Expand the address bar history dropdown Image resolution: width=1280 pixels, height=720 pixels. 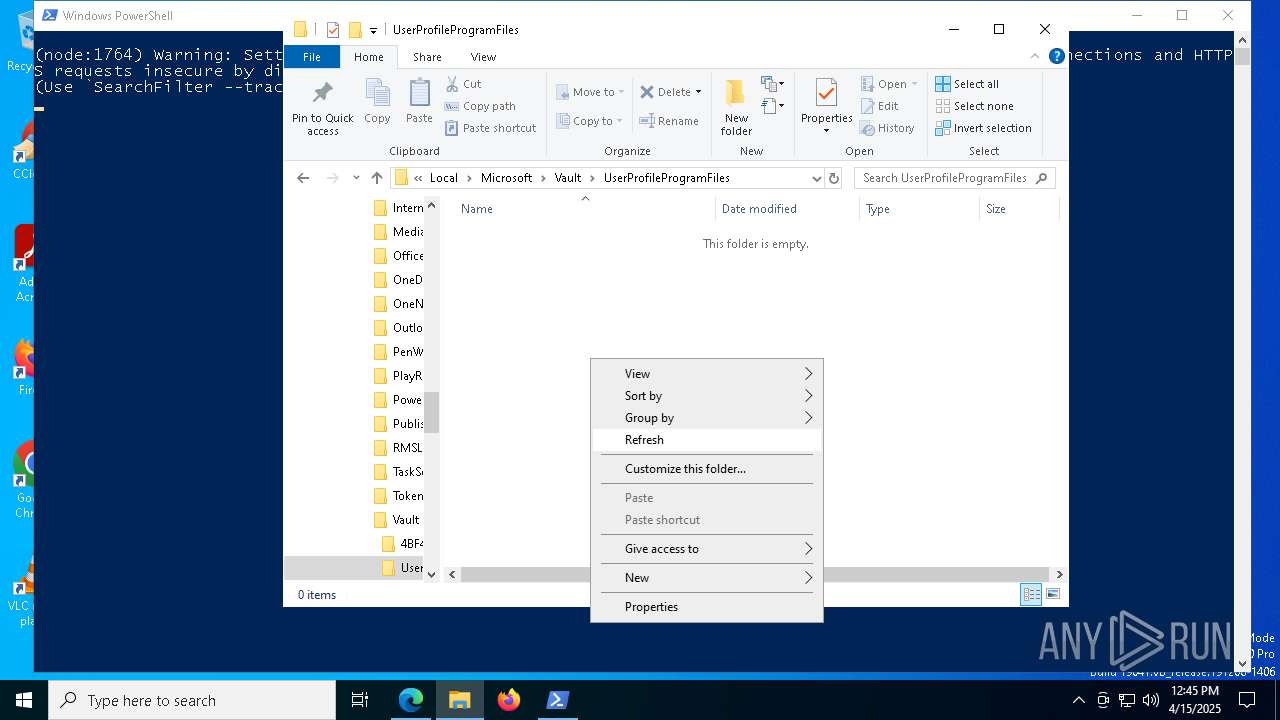pyautogui.click(x=816, y=178)
